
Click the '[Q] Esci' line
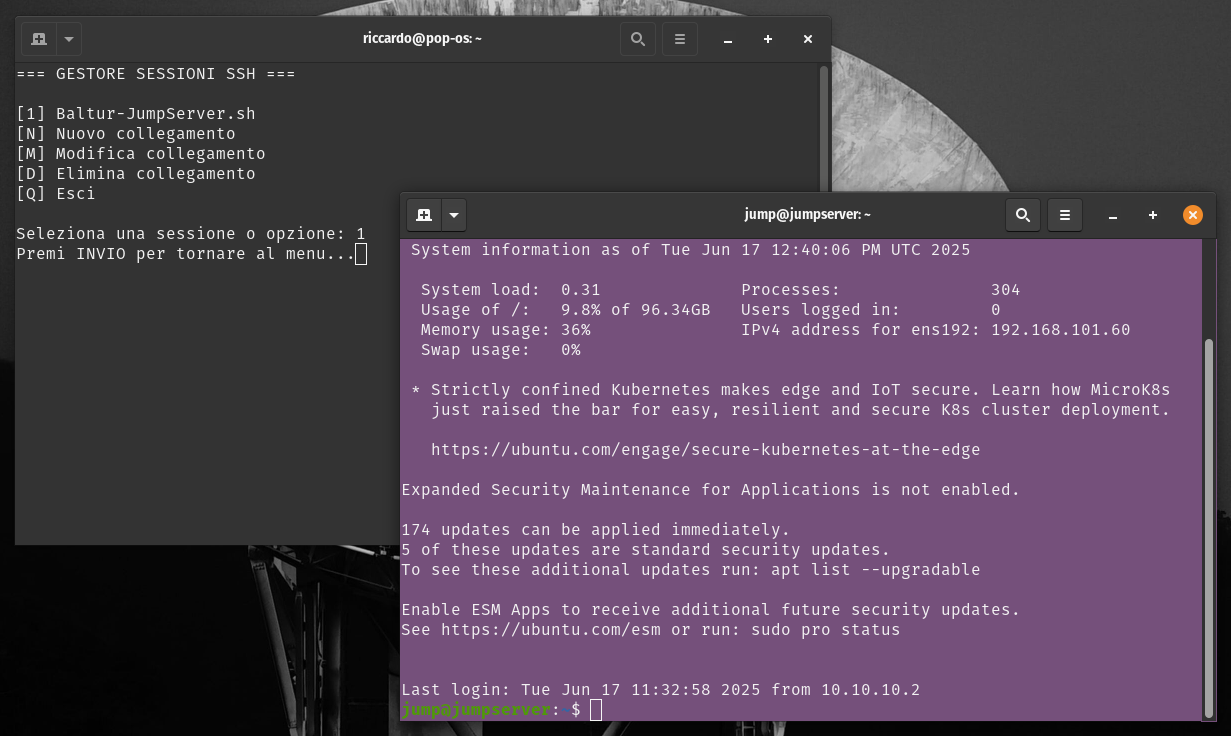pos(56,194)
